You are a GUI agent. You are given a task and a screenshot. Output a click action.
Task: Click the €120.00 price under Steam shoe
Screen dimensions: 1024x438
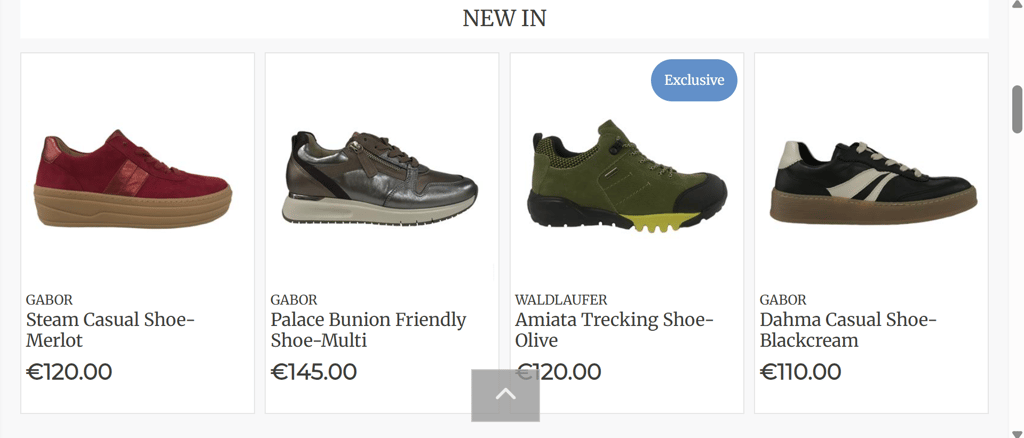tap(69, 372)
